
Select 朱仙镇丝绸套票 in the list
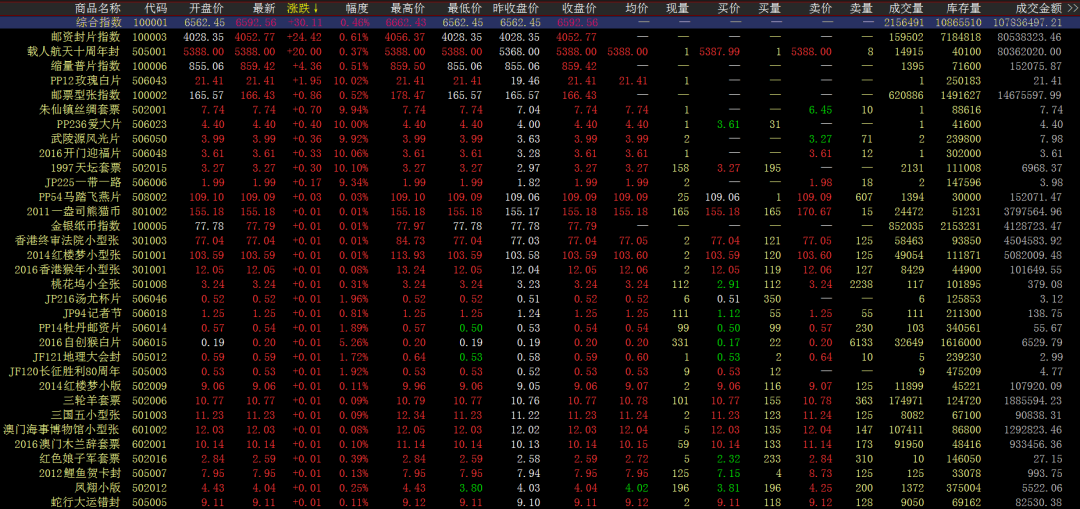[80, 110]
